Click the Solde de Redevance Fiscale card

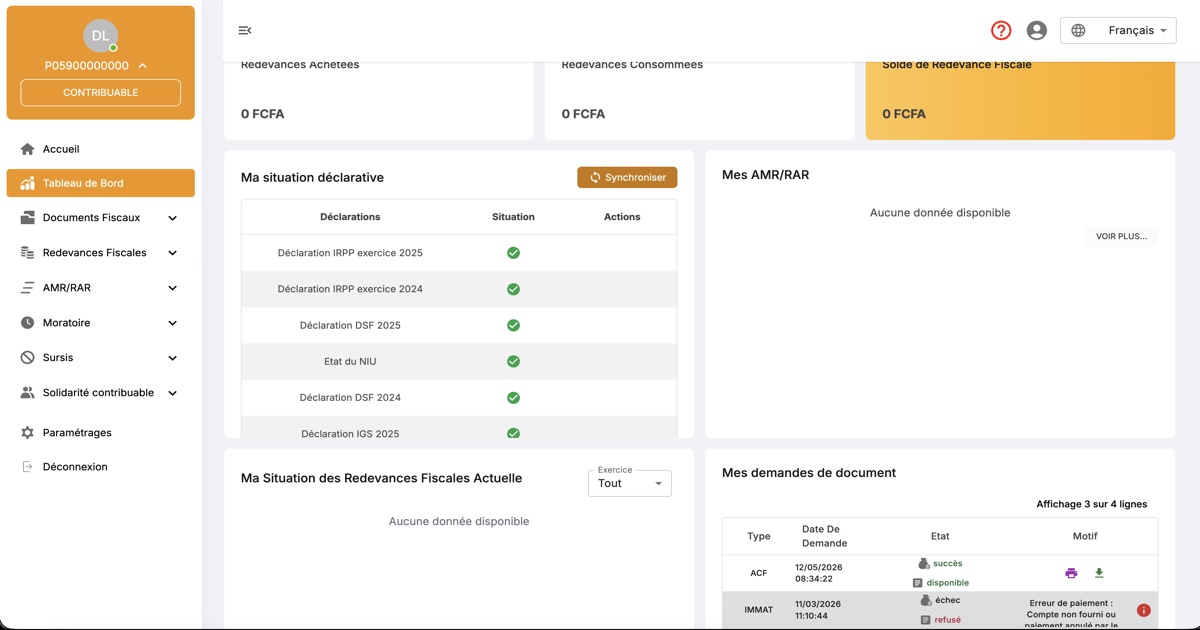tap(1020, 101)
